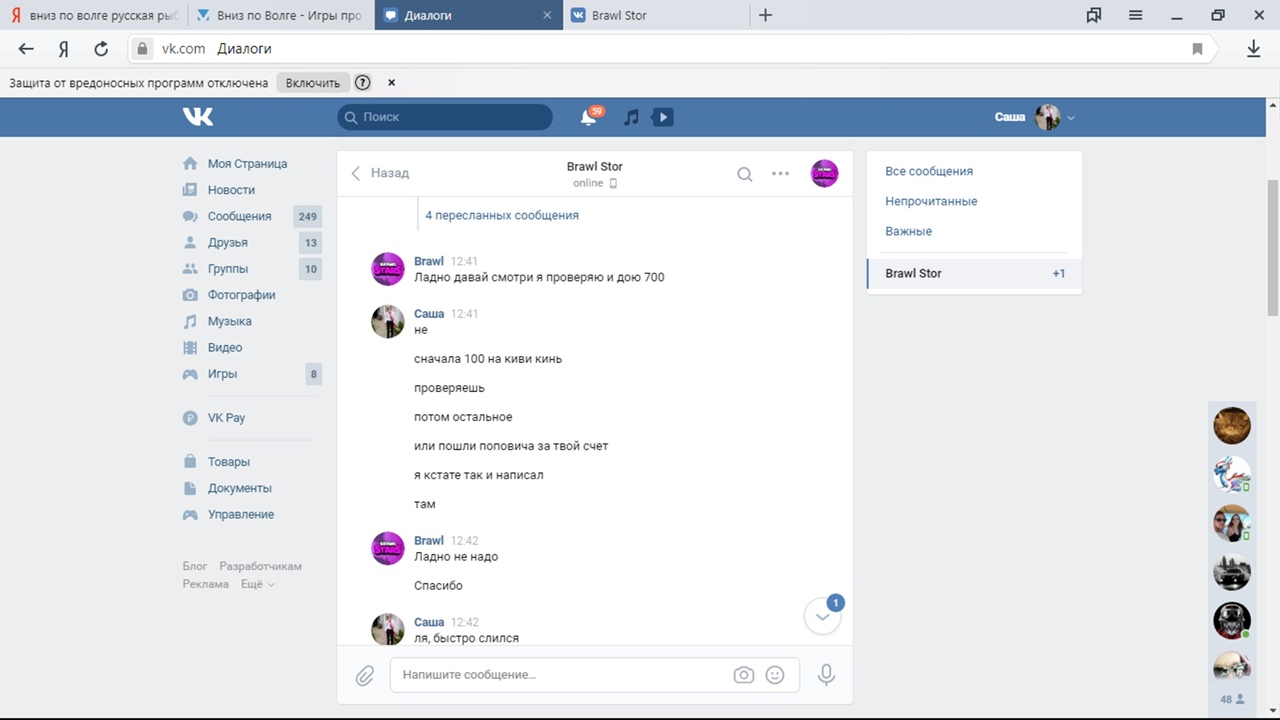Search within the Brawl Stor conversation
1280x720 pixels.
click(x=745, y=174)
